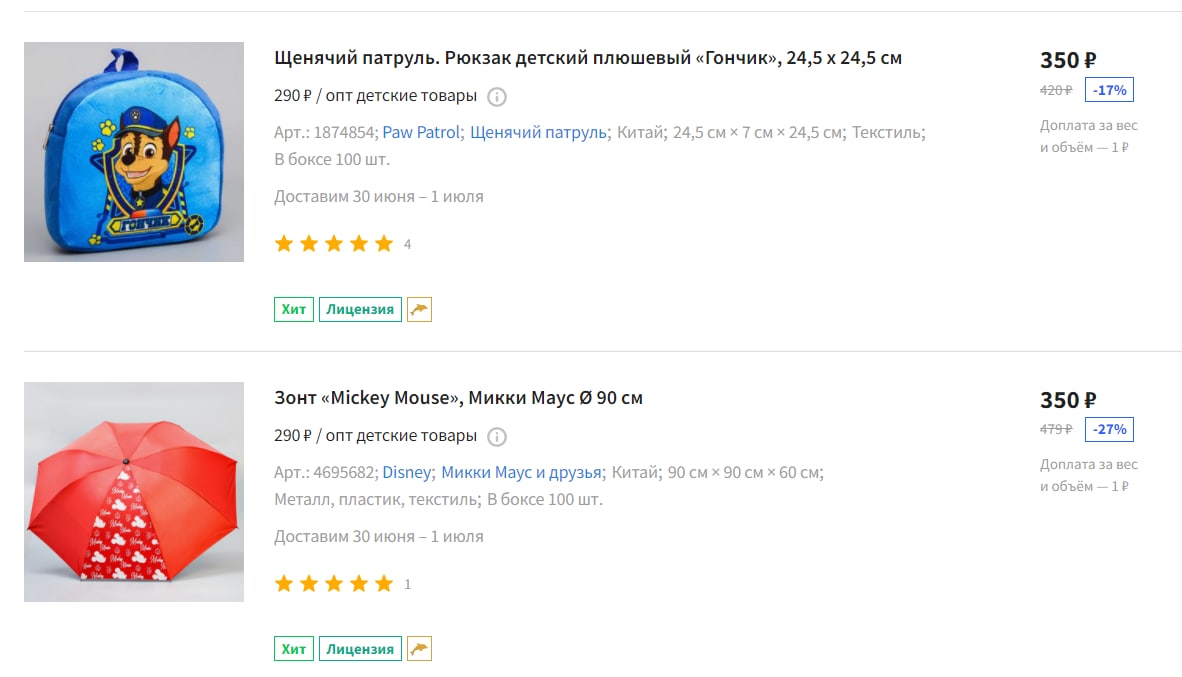Click the Лицензия badge on umbrella listing
1182x677 pixels.
[x=360, y=648]
